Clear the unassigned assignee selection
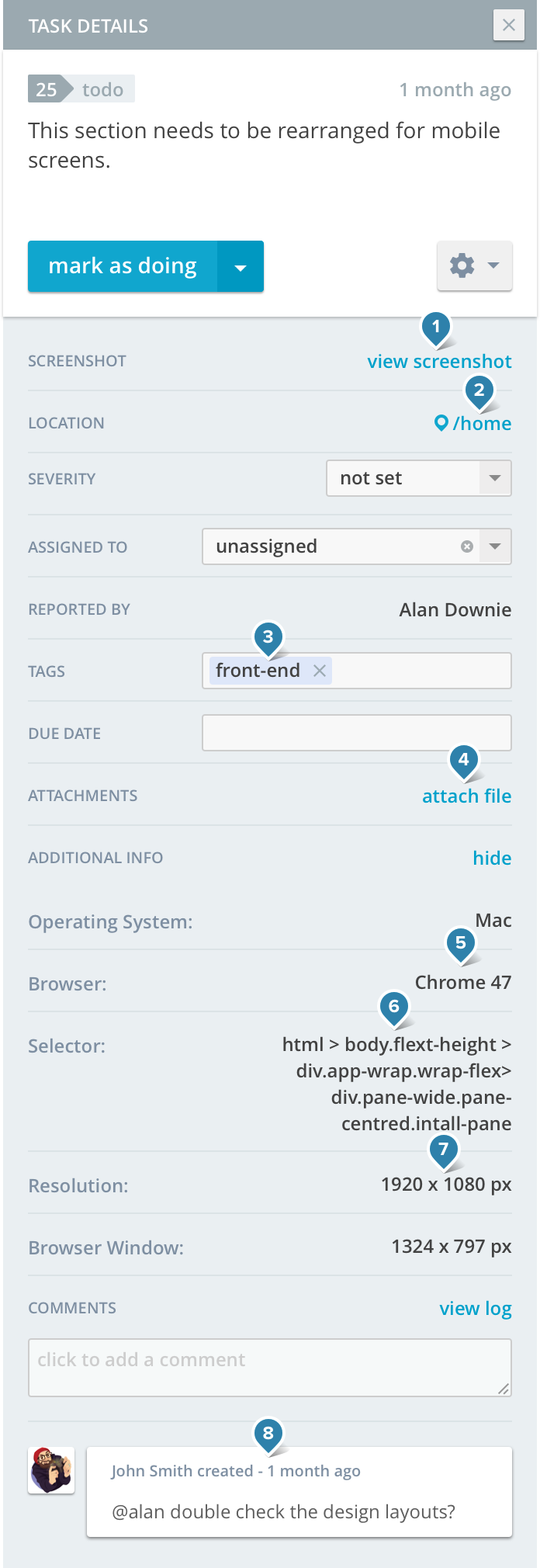 coord(466,546)
